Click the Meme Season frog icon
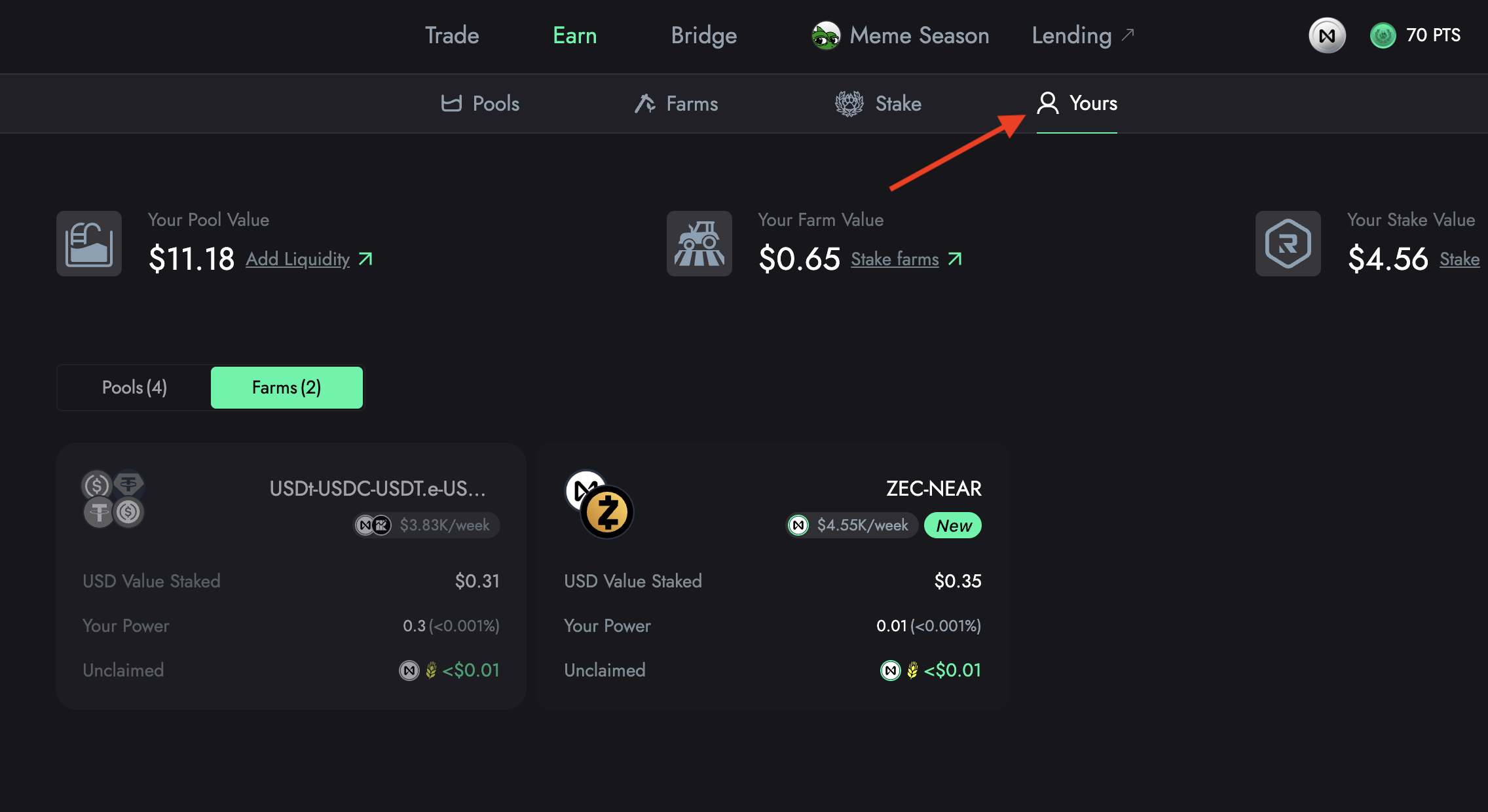The image size is (1488, 812). pyautogui.click(x=826, y=35)
